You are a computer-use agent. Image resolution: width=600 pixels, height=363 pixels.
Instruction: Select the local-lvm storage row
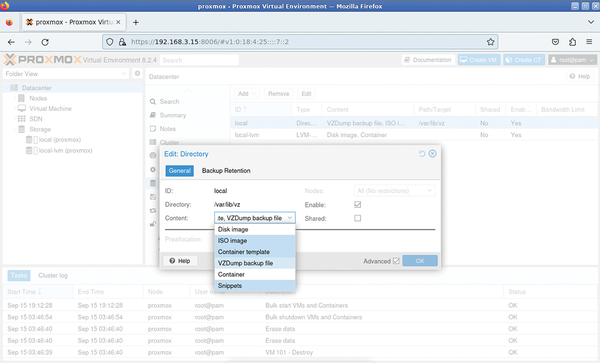(x=414, y=135)
